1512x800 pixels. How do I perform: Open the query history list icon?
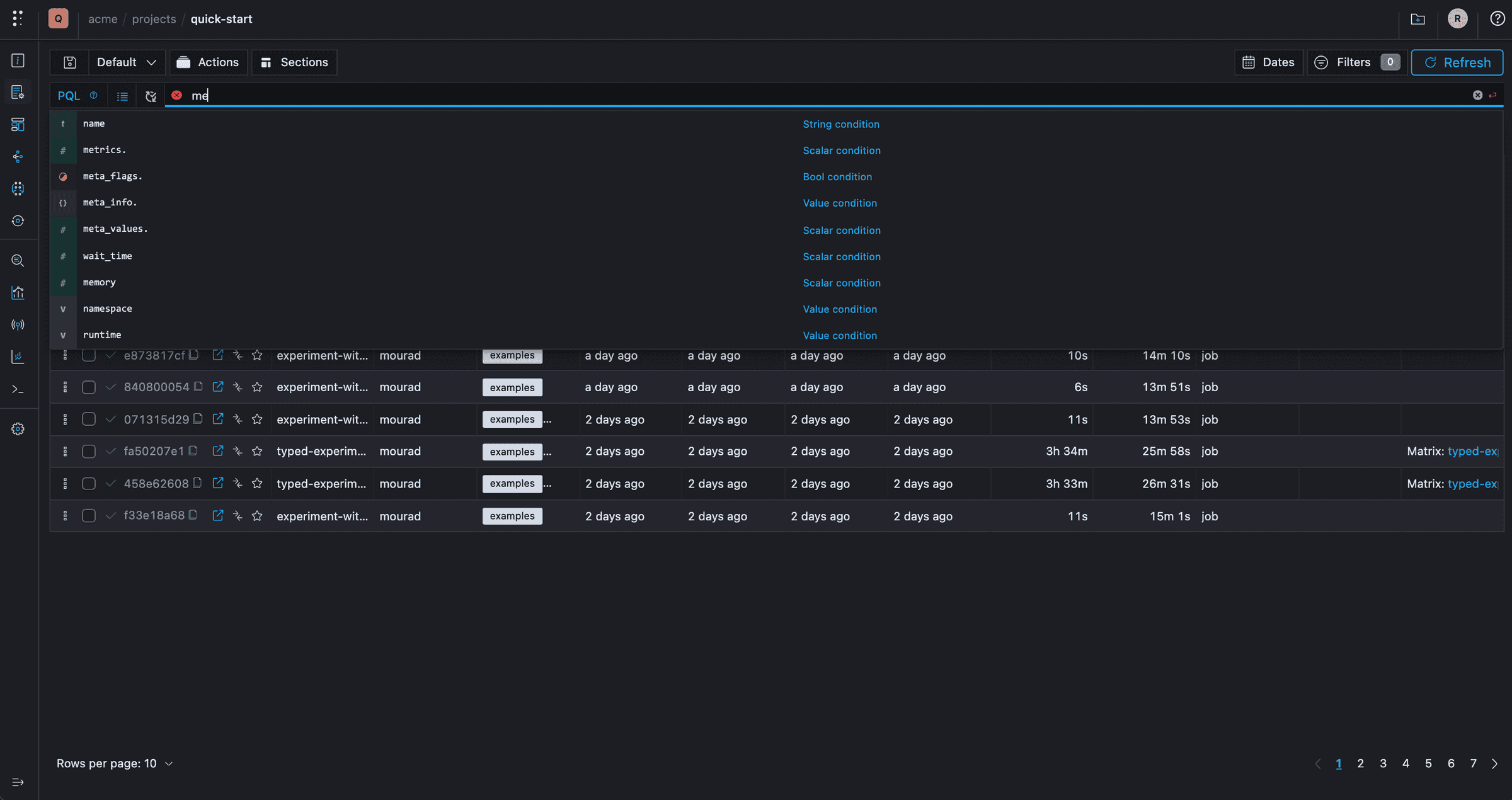point(122,95)
